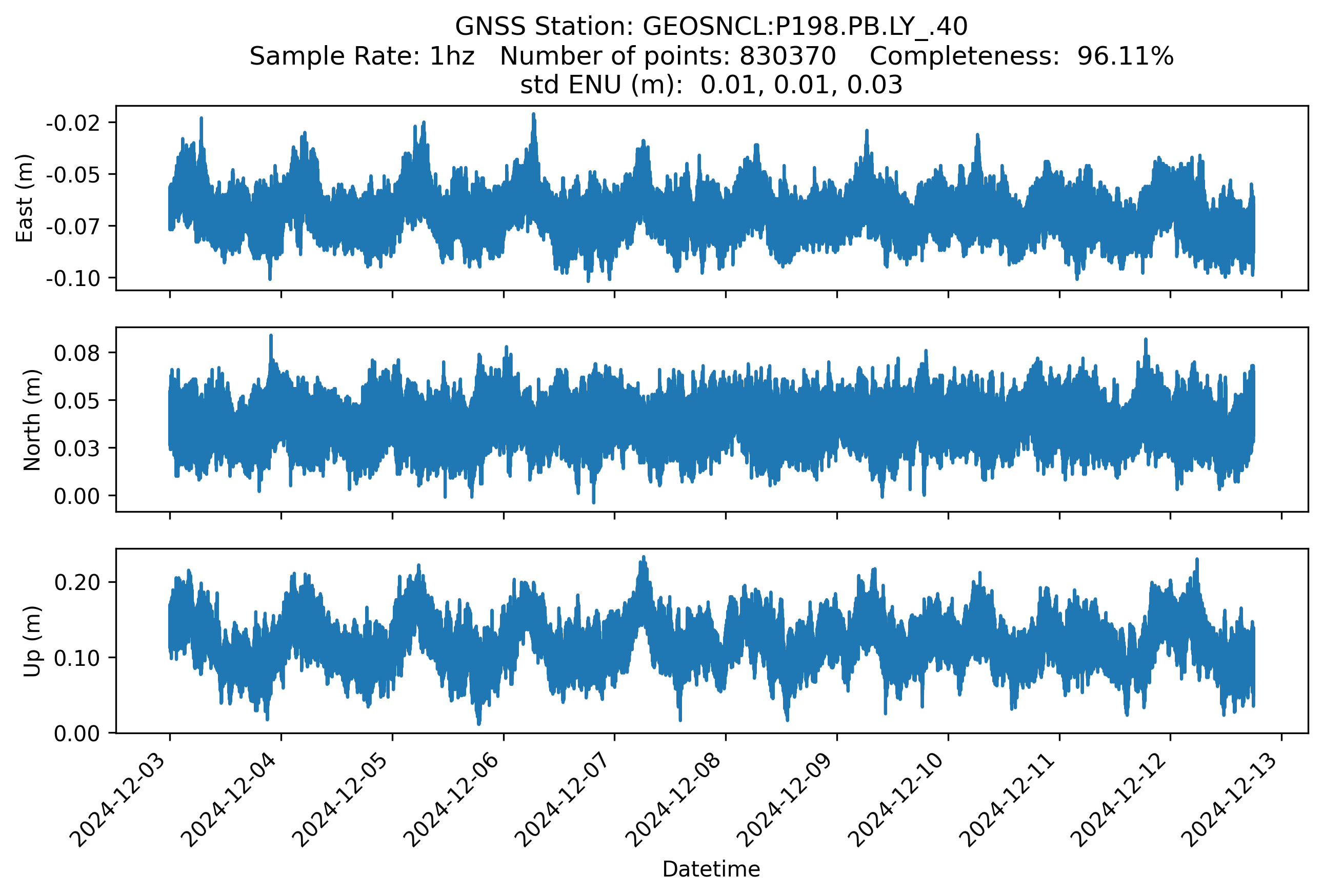
Task: Click the Sample Rate 1hz text
Action: click(x=362, y=56)
